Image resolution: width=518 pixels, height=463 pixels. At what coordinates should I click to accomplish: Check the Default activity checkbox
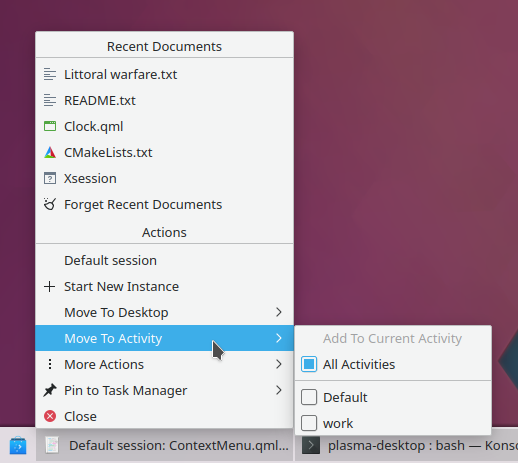309,397
